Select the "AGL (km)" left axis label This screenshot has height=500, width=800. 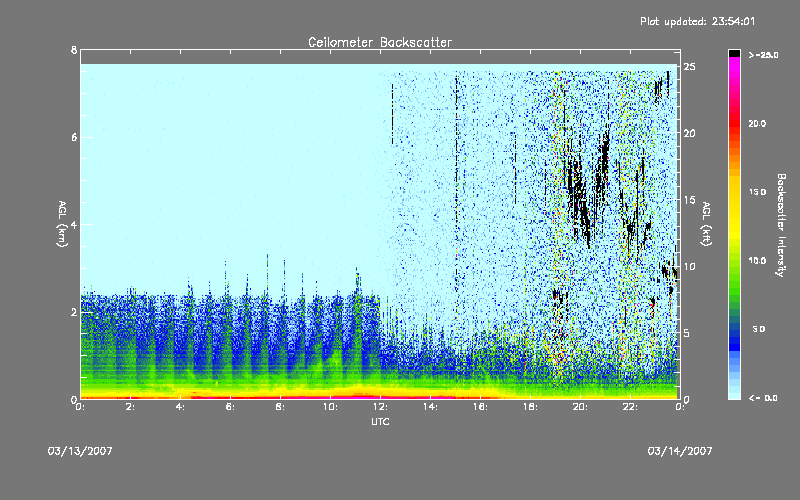(62, 224)
